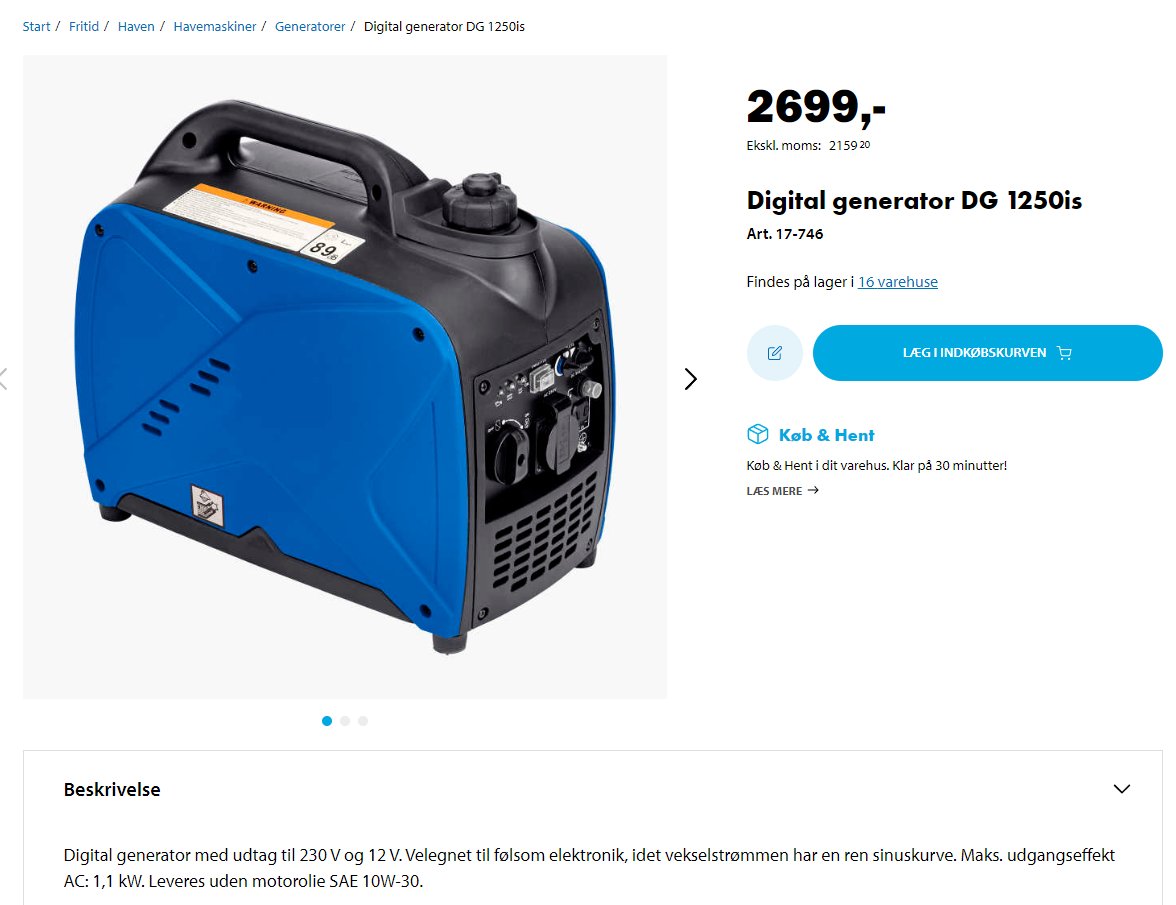The image size is (1176, 905).
Task: Click LÆS MERE link
Action: coord(774,490)
